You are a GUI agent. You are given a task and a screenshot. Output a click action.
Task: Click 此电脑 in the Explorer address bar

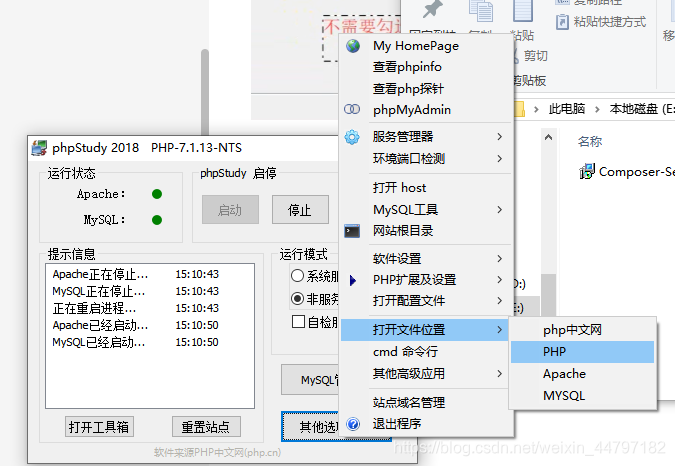tap(567, 109)
